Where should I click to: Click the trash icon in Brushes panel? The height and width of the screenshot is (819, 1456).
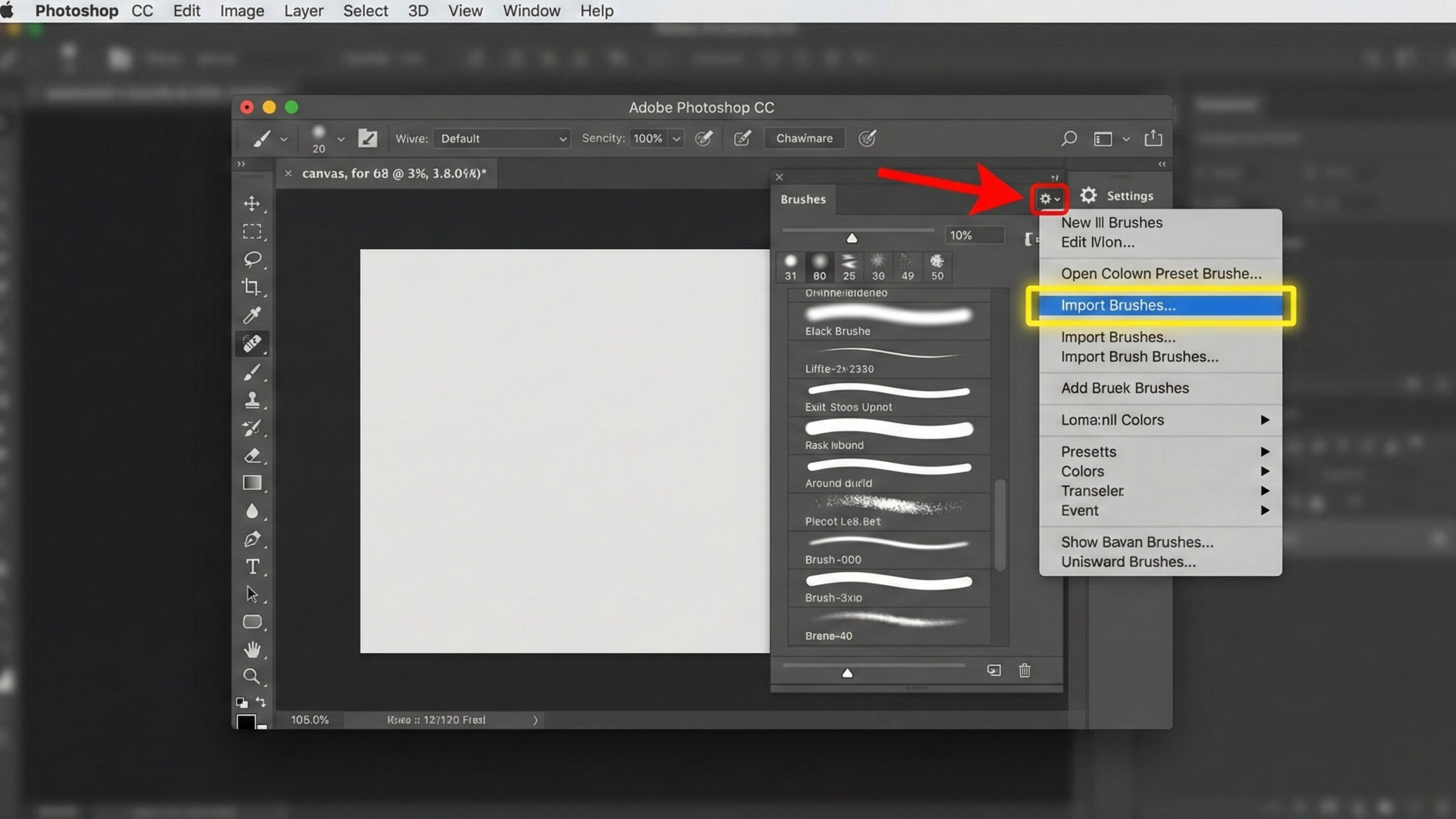click(x=1024, y=671)
